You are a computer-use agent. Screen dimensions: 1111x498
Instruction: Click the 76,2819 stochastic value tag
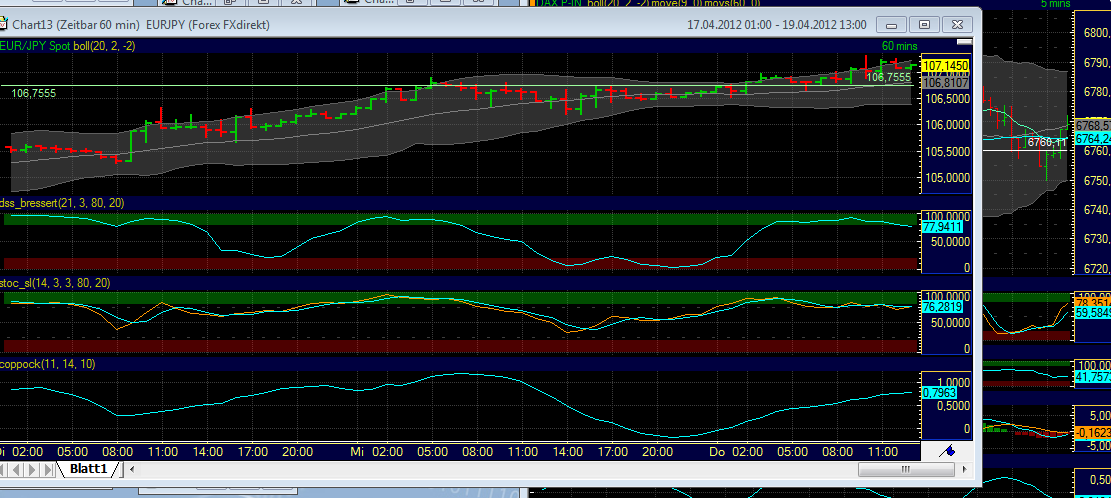pyautogui.click(x=941, y=307)
